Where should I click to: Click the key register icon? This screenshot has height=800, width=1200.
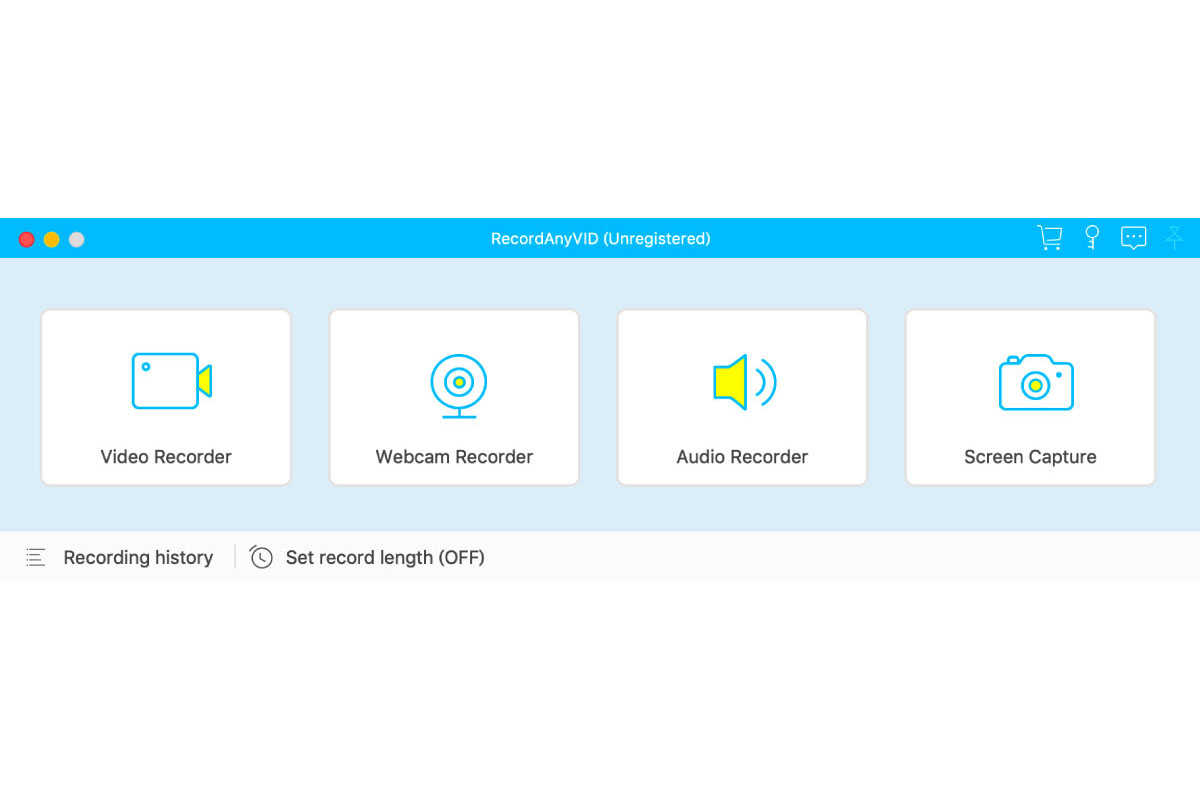pyautogui.click(x=1092, y=238)
